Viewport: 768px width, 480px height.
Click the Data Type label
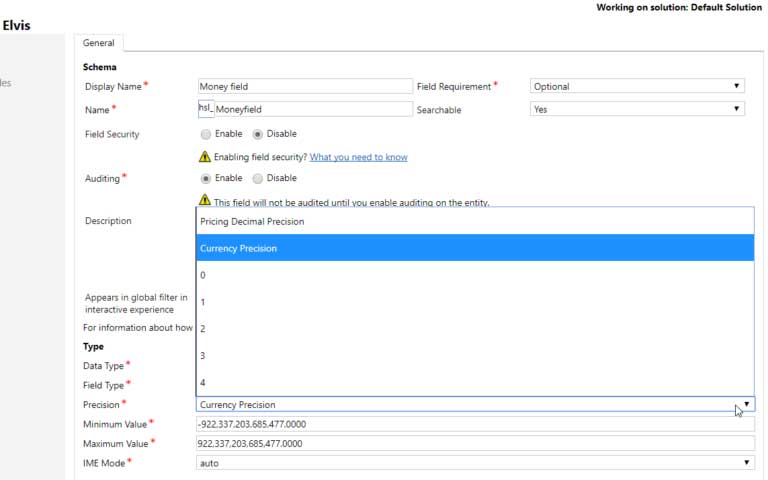pos(103,366)
